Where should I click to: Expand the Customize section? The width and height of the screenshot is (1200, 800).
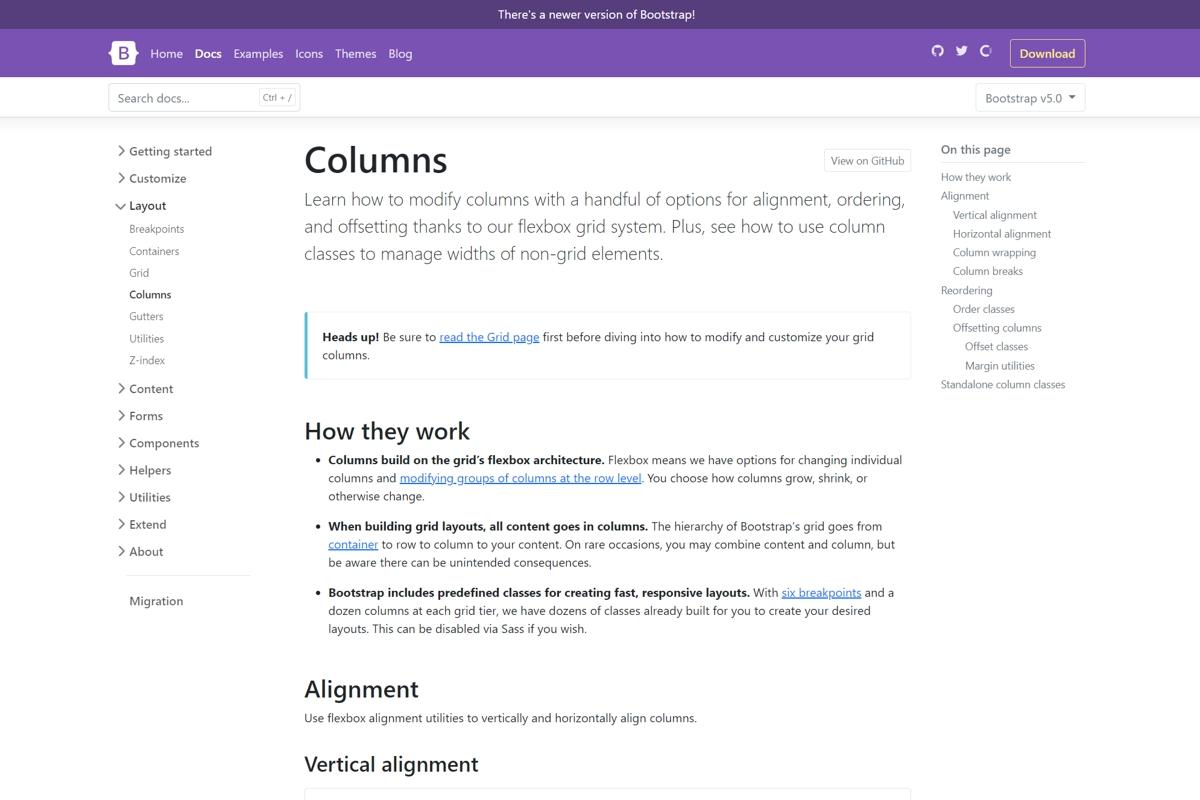click(x=152, y=178)
